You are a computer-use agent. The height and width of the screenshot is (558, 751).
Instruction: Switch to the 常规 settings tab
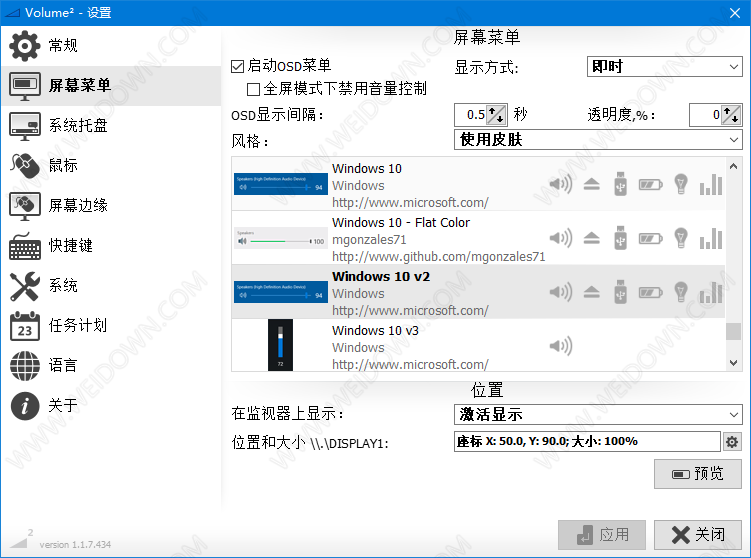(x=111, y=46)
